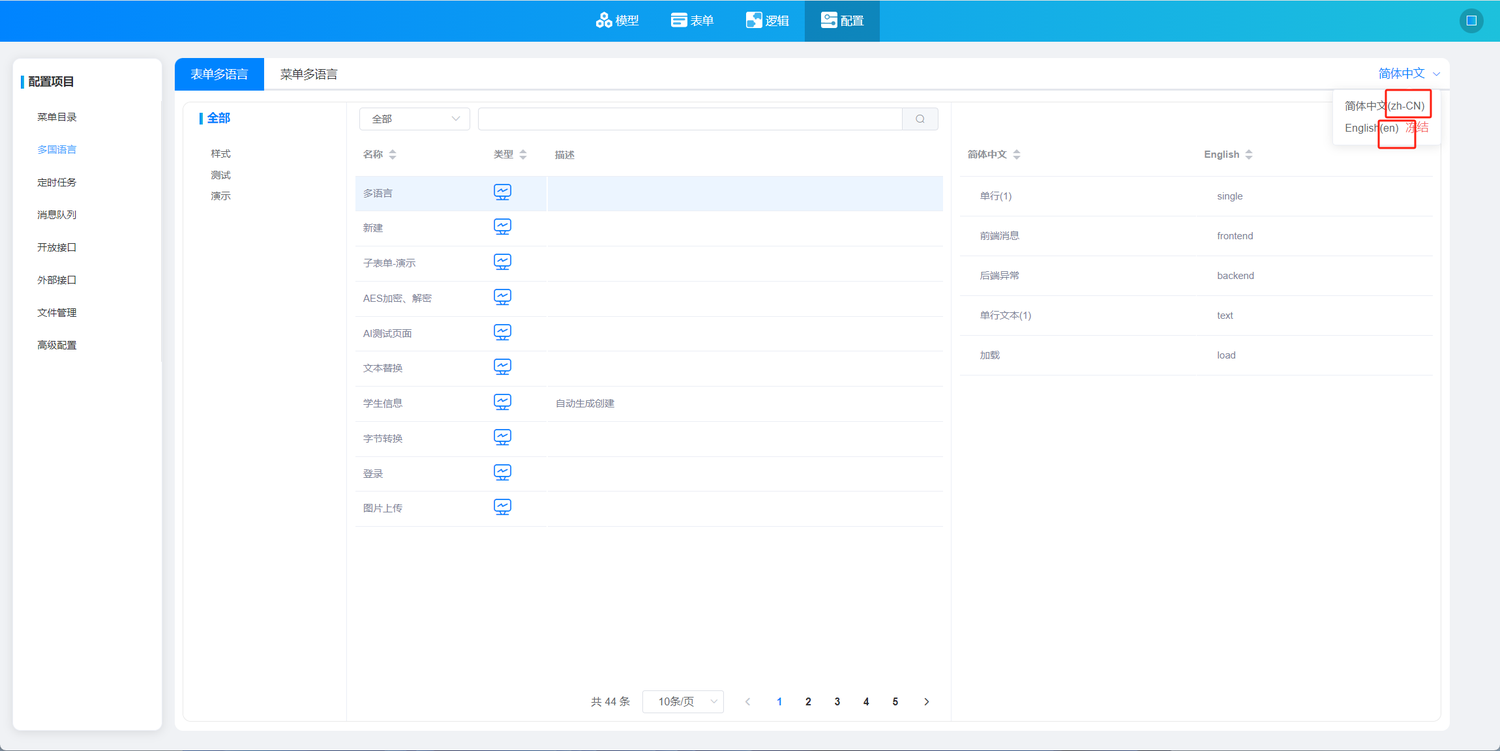
Task: Choose 简体中文(zh-CN) from language list
Action: click(x=1385, y=106)
